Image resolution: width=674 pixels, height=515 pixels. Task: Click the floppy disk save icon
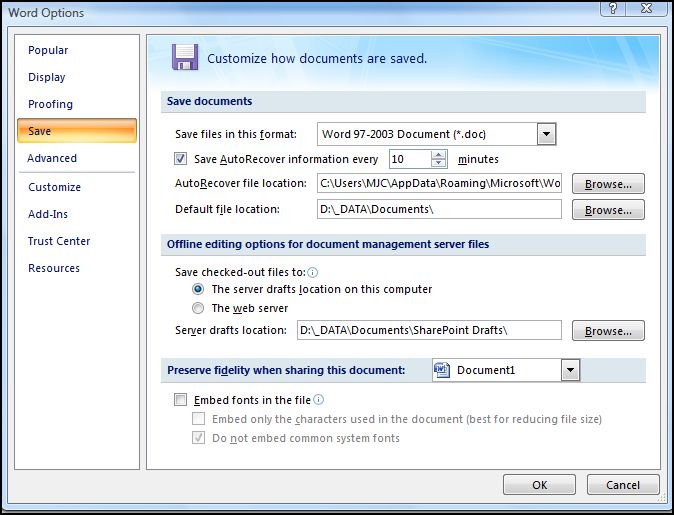[x=184, y=57]
